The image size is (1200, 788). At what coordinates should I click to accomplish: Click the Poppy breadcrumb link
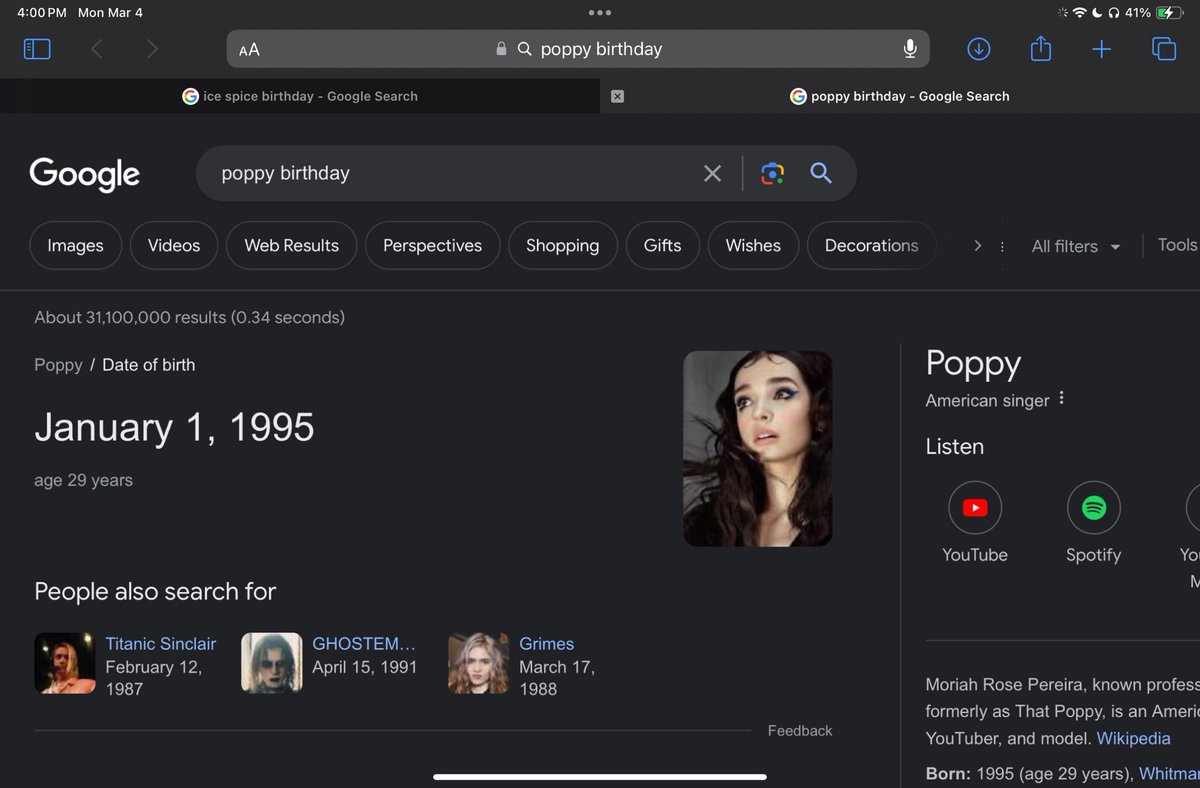(x=58, y=365)
